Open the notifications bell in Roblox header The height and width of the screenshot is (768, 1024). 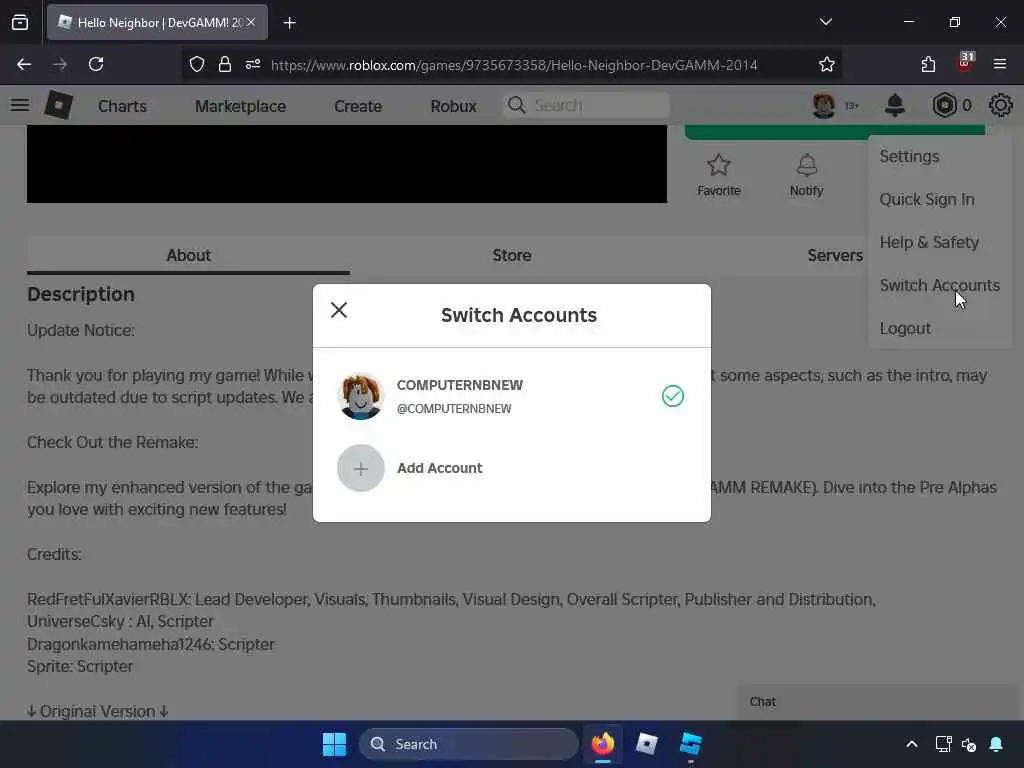pos(895,105)
